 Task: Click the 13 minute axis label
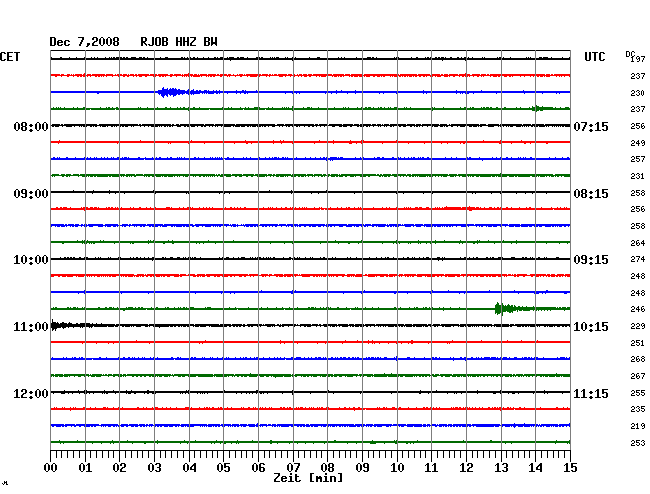click(x=501, y=468)
